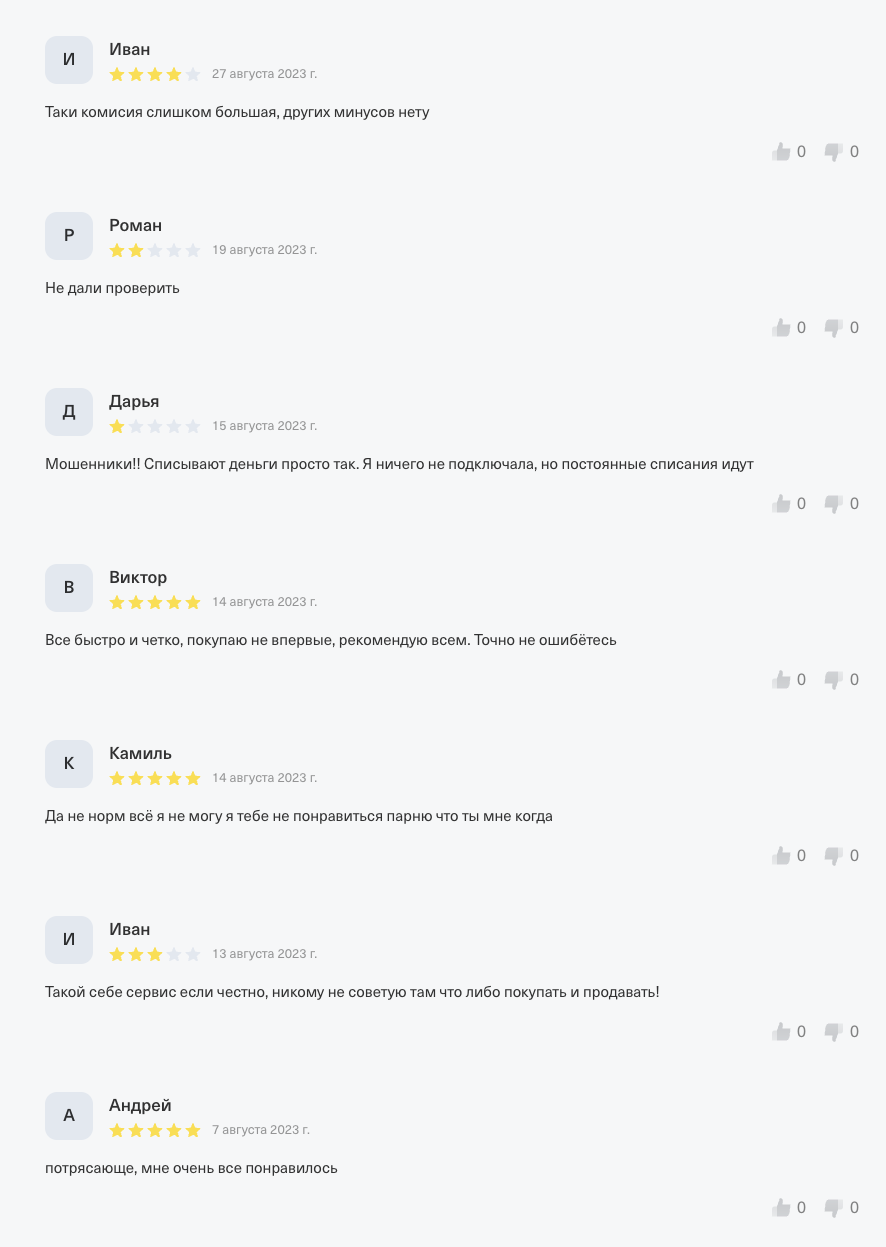Dislike Ivan's three-star review
The height and width of the screenshot is (1247, 886).
833,1032
